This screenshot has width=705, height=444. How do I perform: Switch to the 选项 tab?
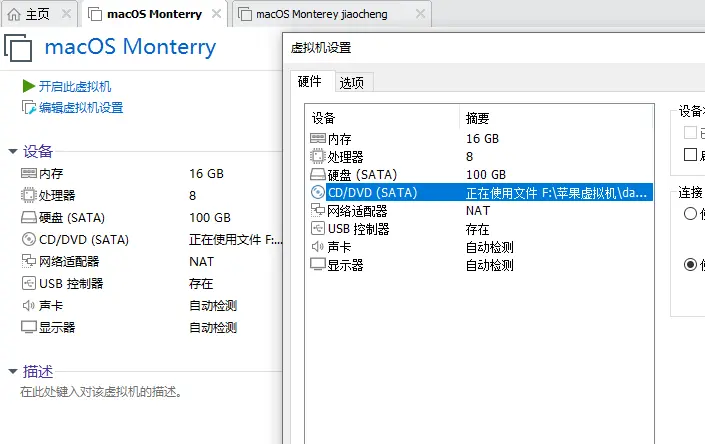[x=351, y=82]
